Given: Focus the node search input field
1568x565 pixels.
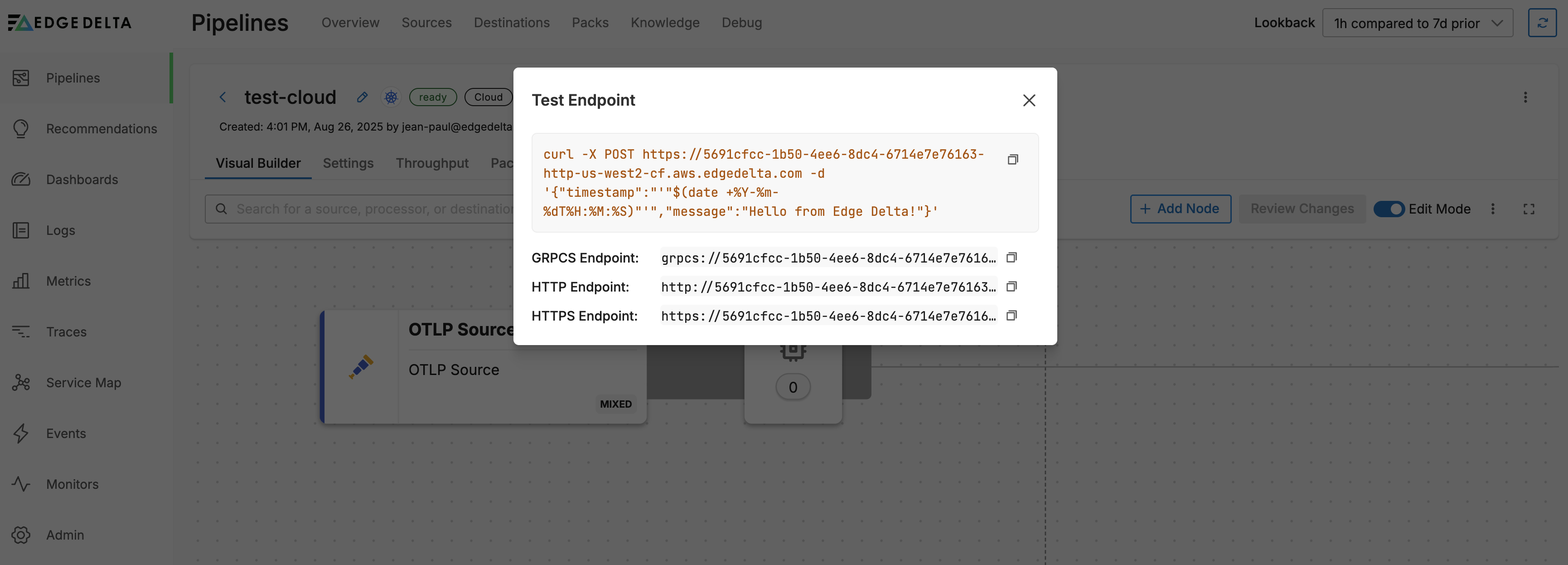Looking at the screenshot, I should 360,209.
